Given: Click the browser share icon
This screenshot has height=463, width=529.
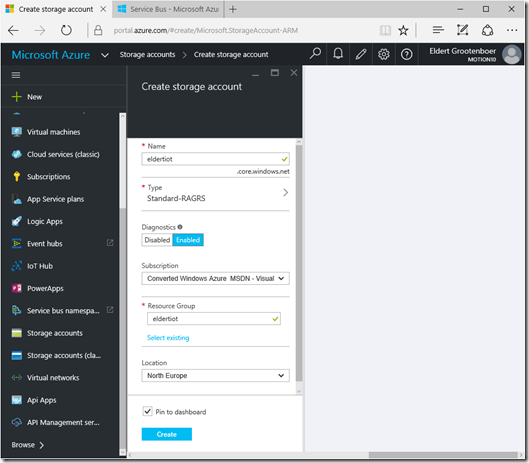Looking at the screenshot, I should click(488, 30).
